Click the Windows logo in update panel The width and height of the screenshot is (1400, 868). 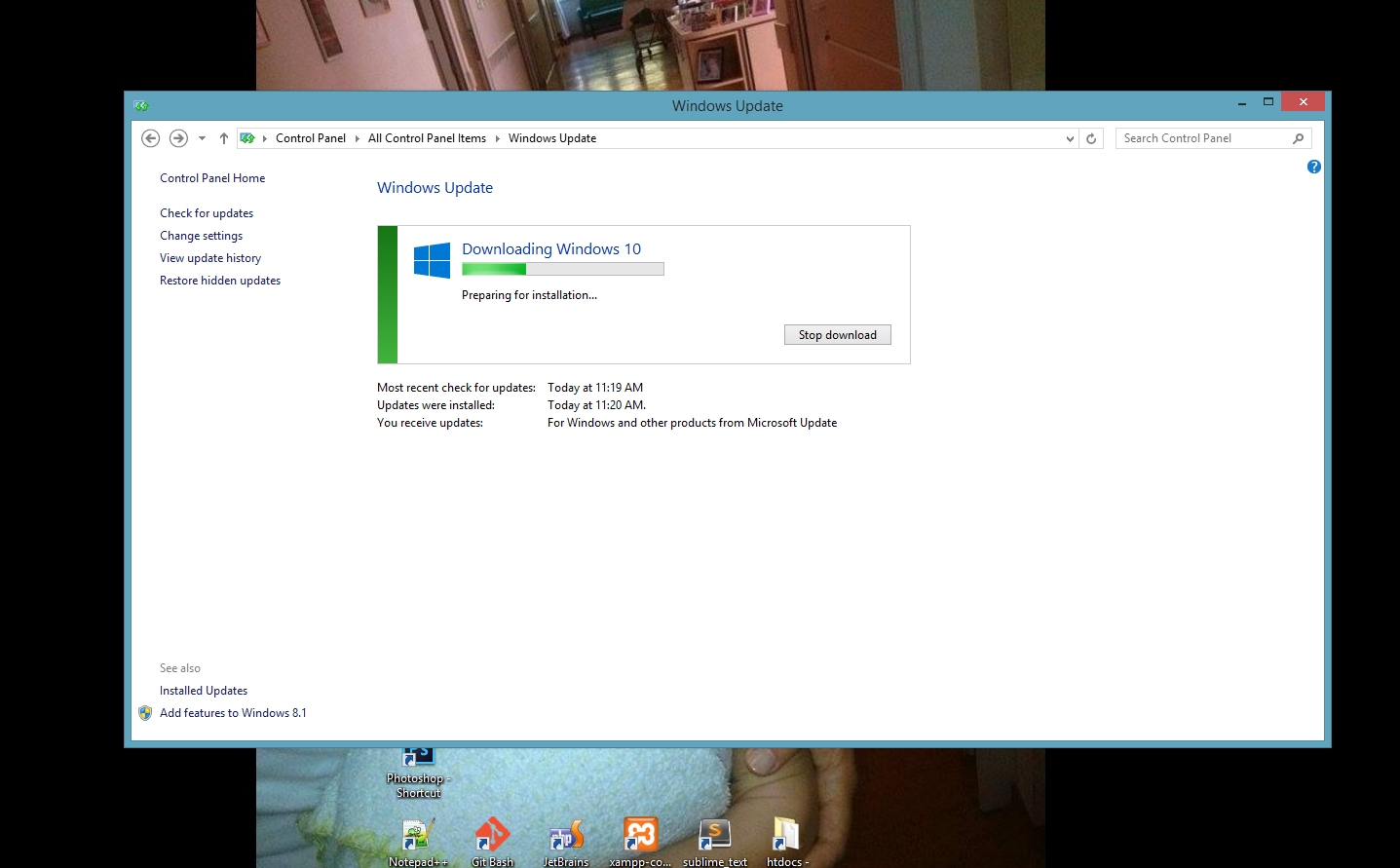[x=432, y=261]
